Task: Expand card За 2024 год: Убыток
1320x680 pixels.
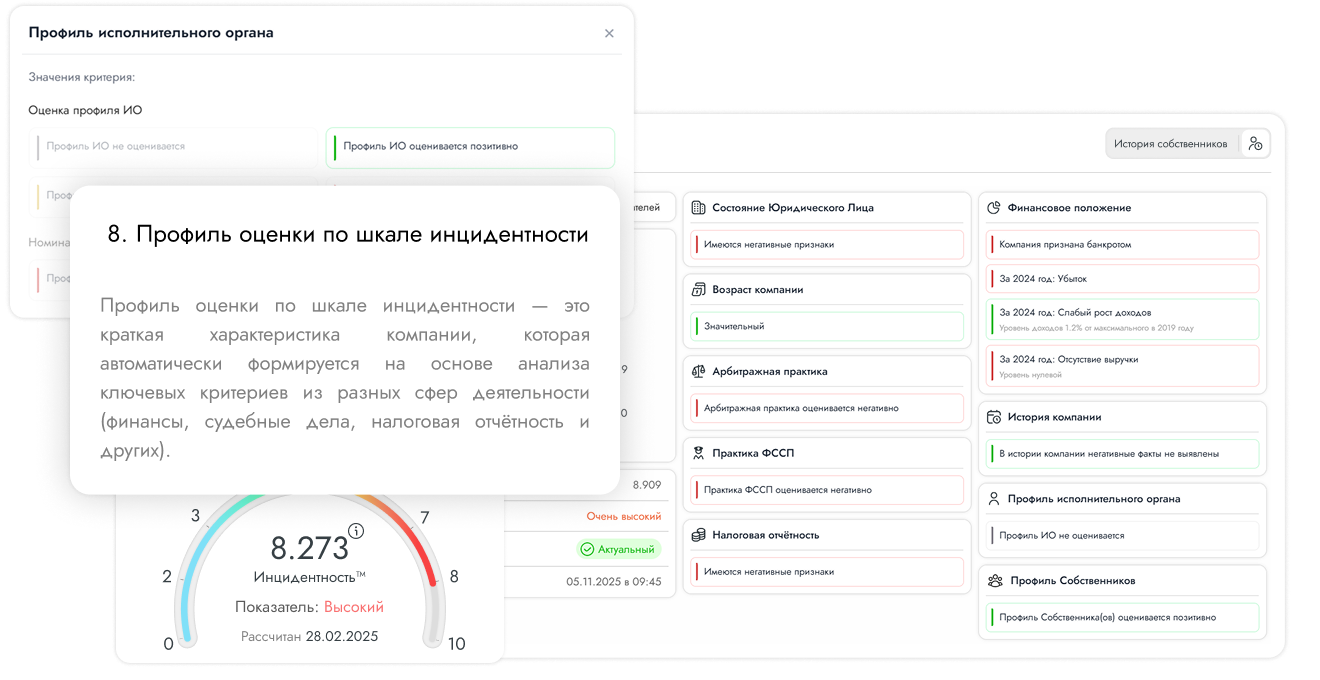Action: 1122,278
